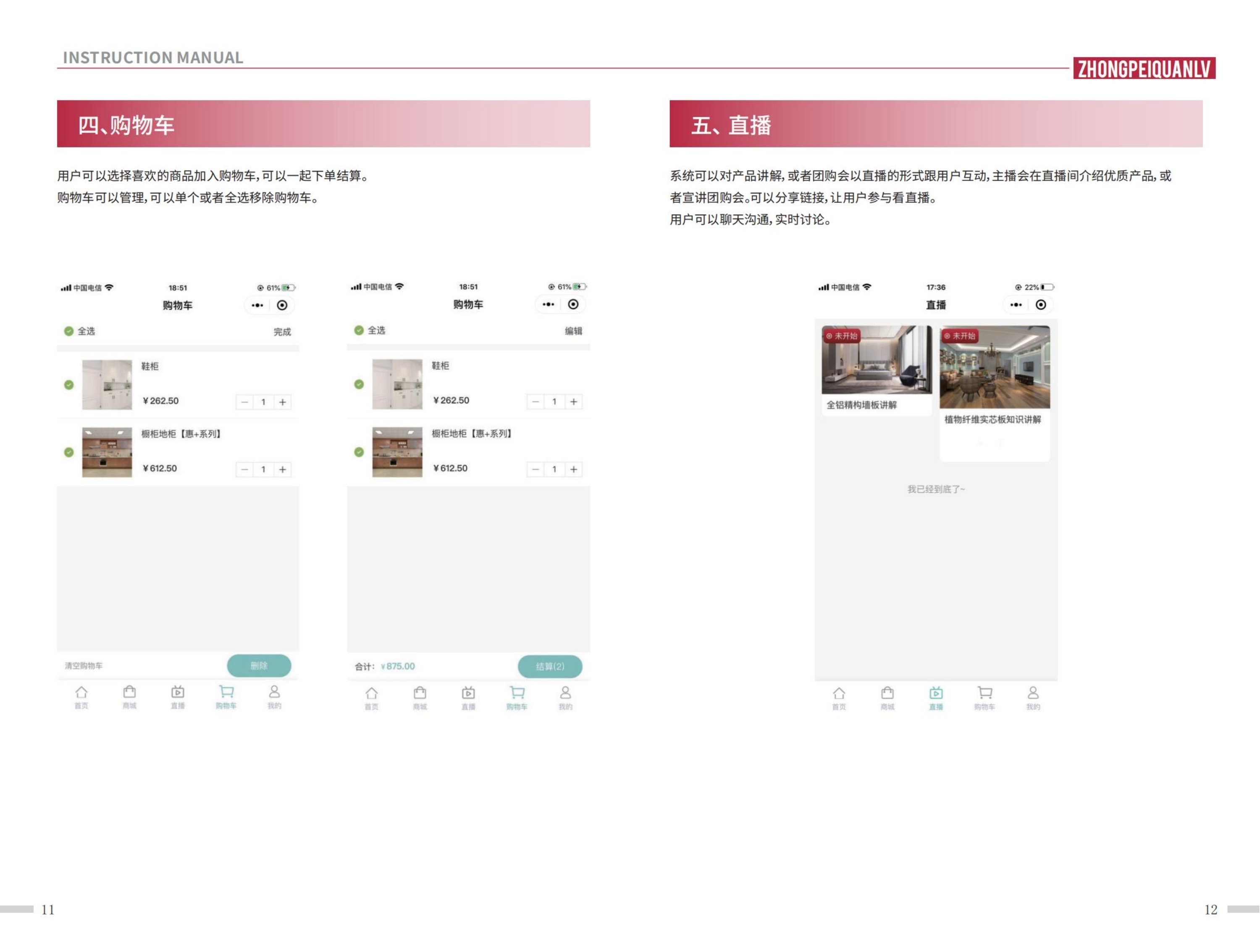Increase 鞋柜 quantity with plus stepper

pyautogui.click(x=283, y=401)
